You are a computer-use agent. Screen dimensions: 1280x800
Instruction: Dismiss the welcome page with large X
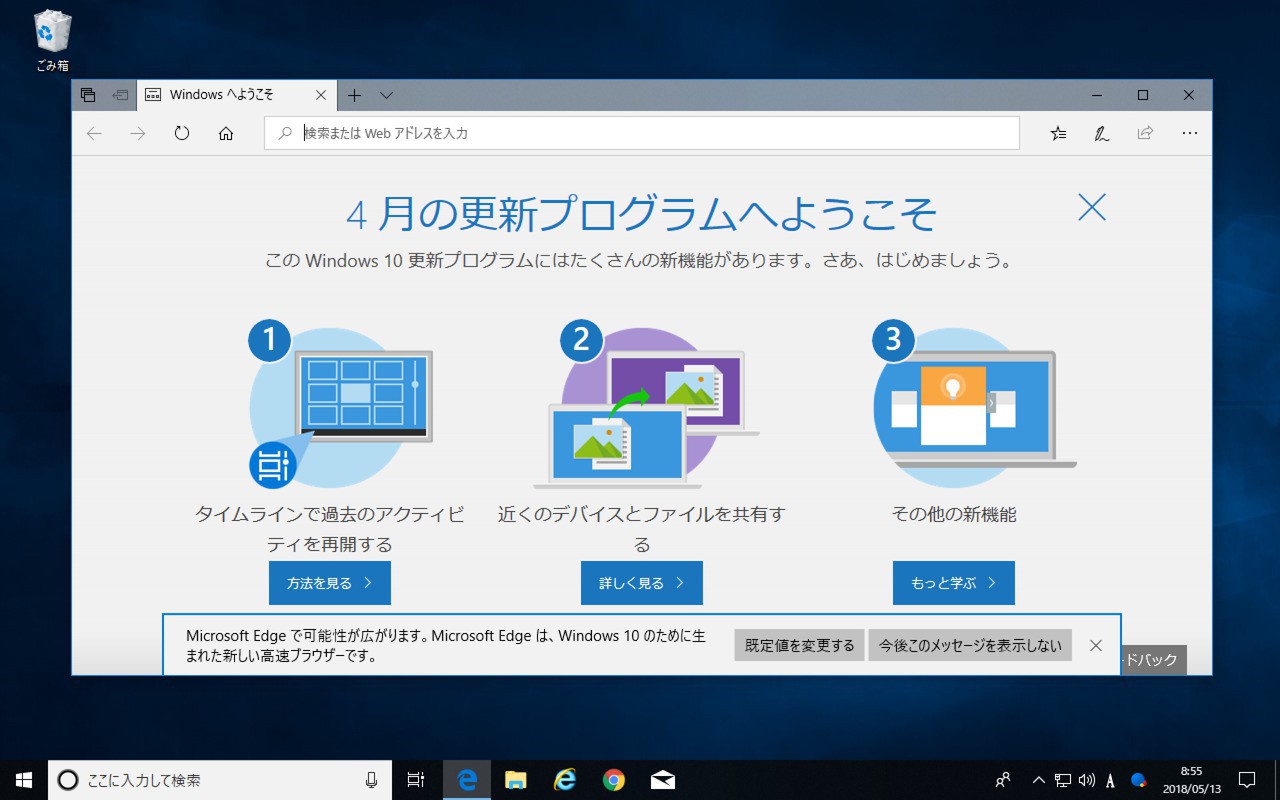point(1092,207)
